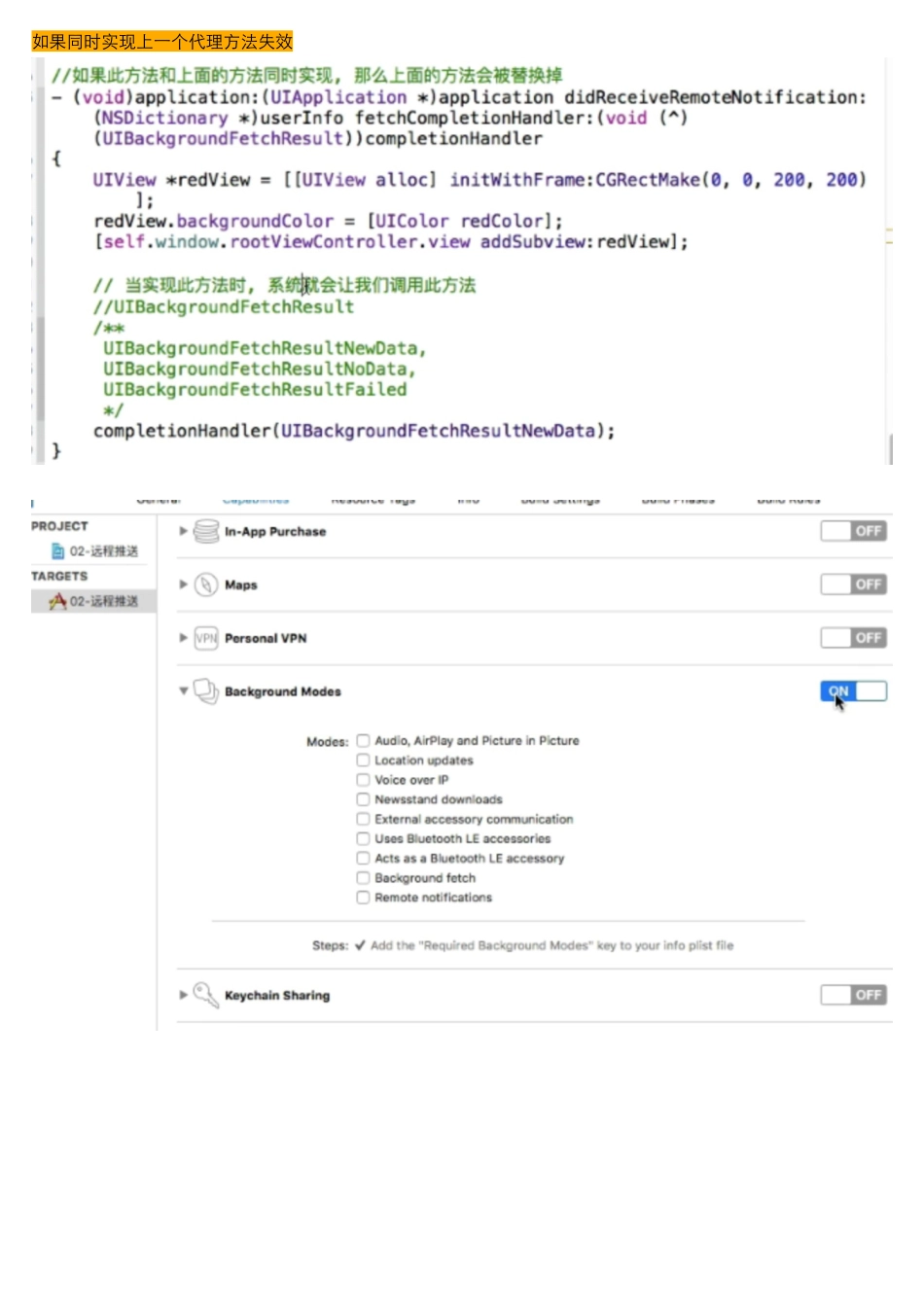Switch to the Capabilities tab
Viewport: 924px width, 1308px height.
coord(256,500)
